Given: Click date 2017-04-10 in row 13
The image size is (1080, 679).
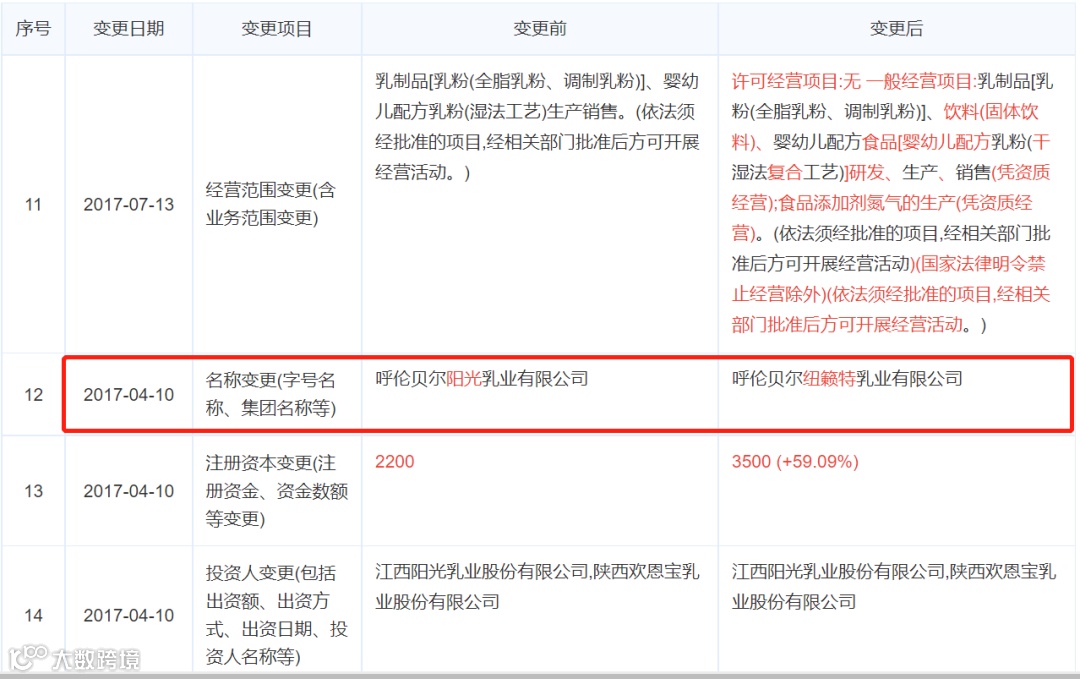Looking at the screenshot, I should tap(129, 491).
